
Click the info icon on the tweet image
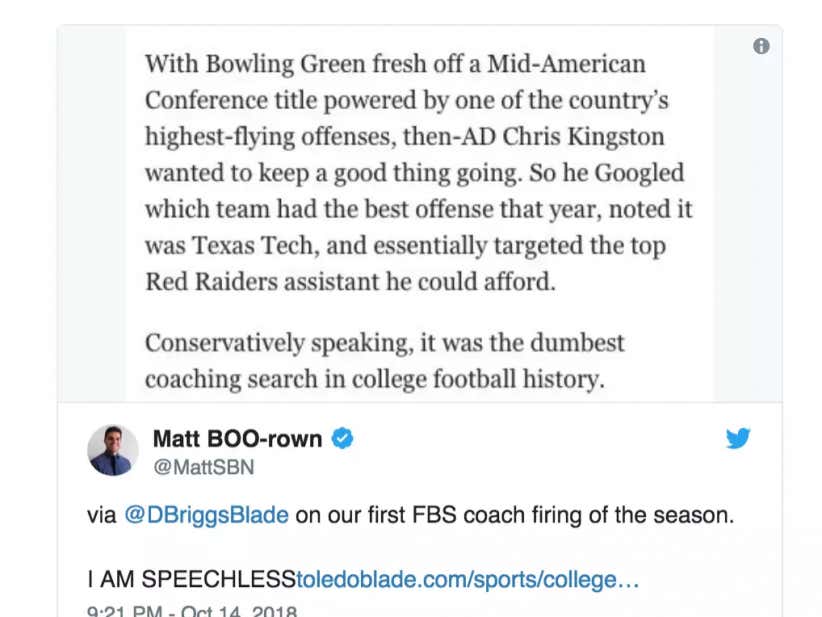pyautogui.click(x=762, y=46)
